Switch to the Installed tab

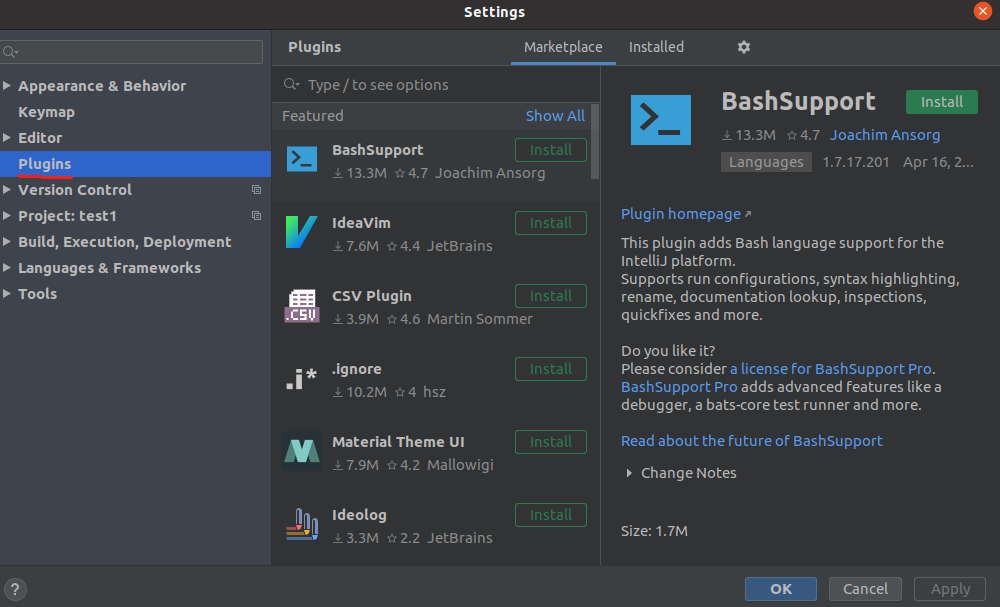point(656,47)
